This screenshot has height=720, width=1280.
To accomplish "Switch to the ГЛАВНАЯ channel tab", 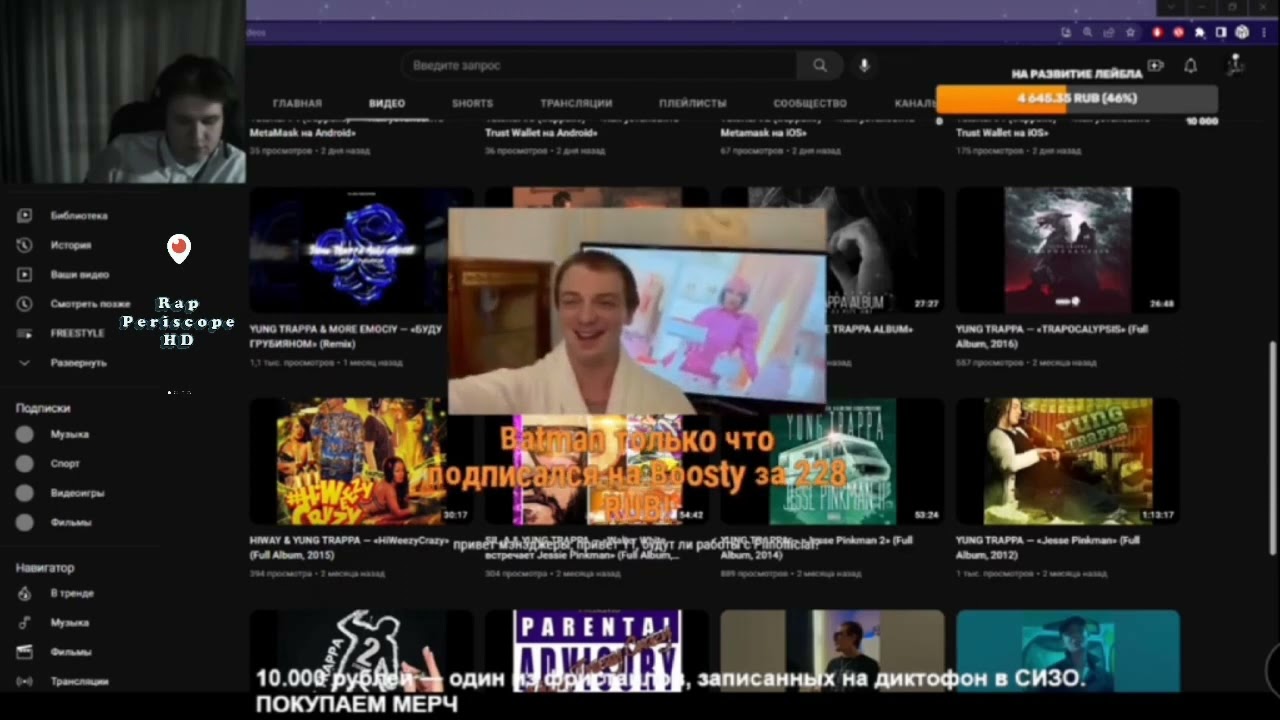I will click(x=297, y=103).
